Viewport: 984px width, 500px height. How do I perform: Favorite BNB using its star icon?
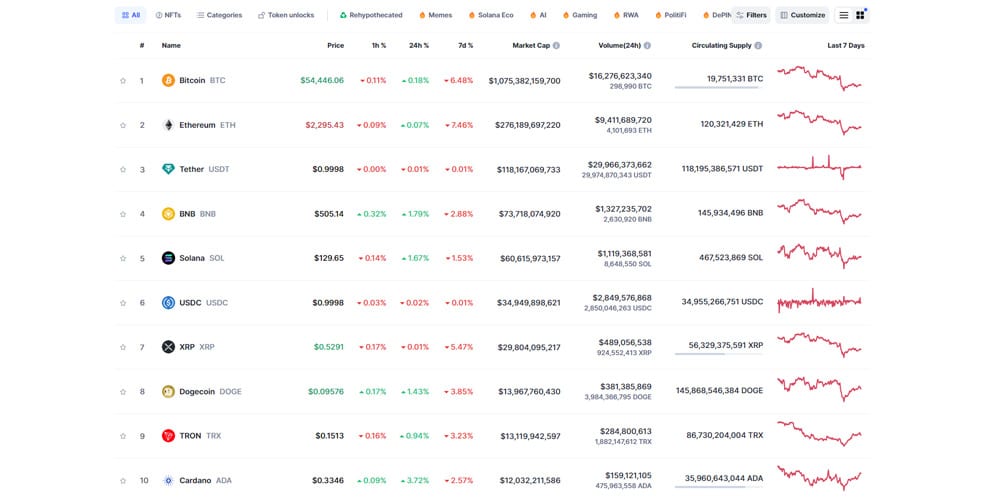click(x=123, y=214)
